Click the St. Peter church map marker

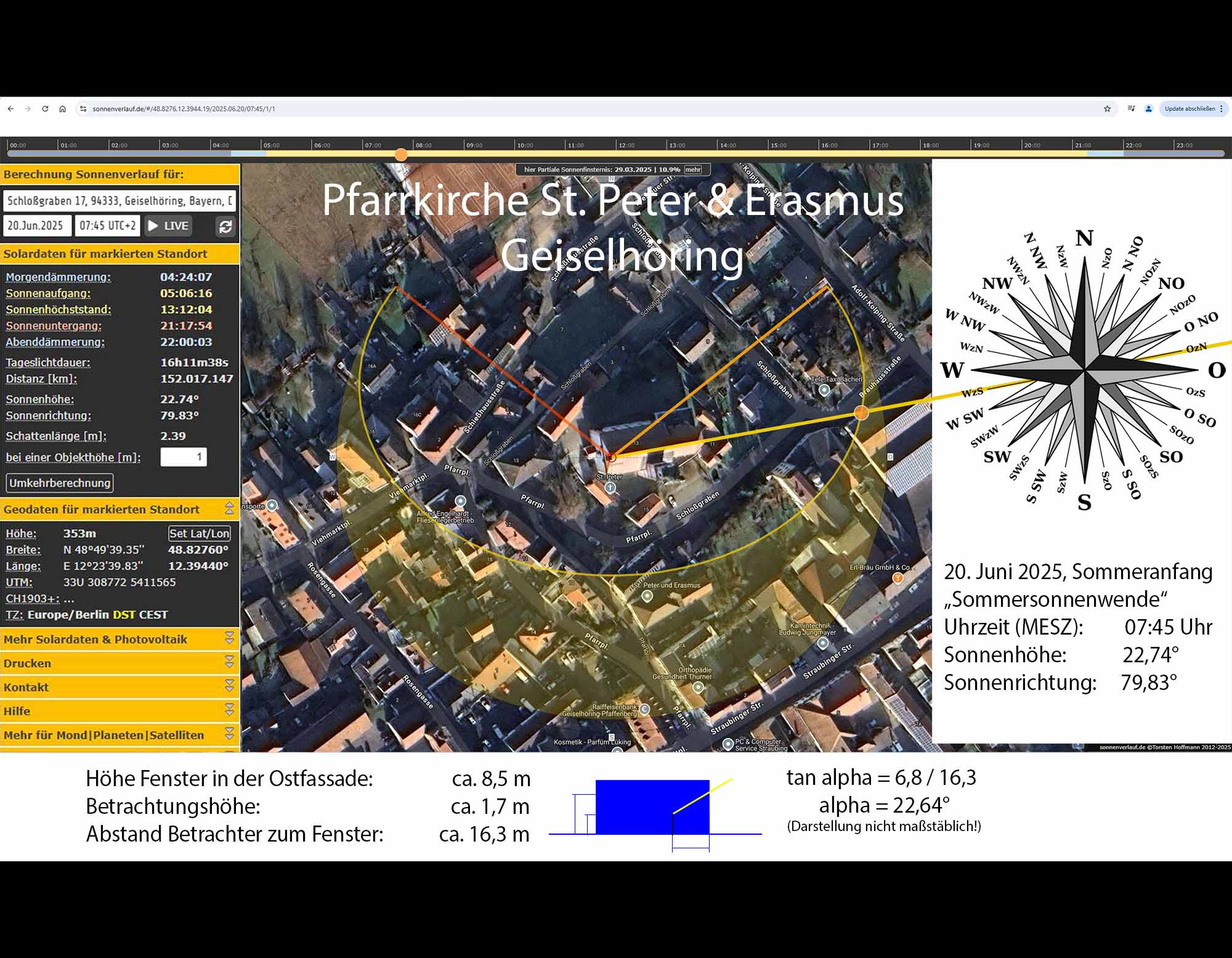pos(610,487)
